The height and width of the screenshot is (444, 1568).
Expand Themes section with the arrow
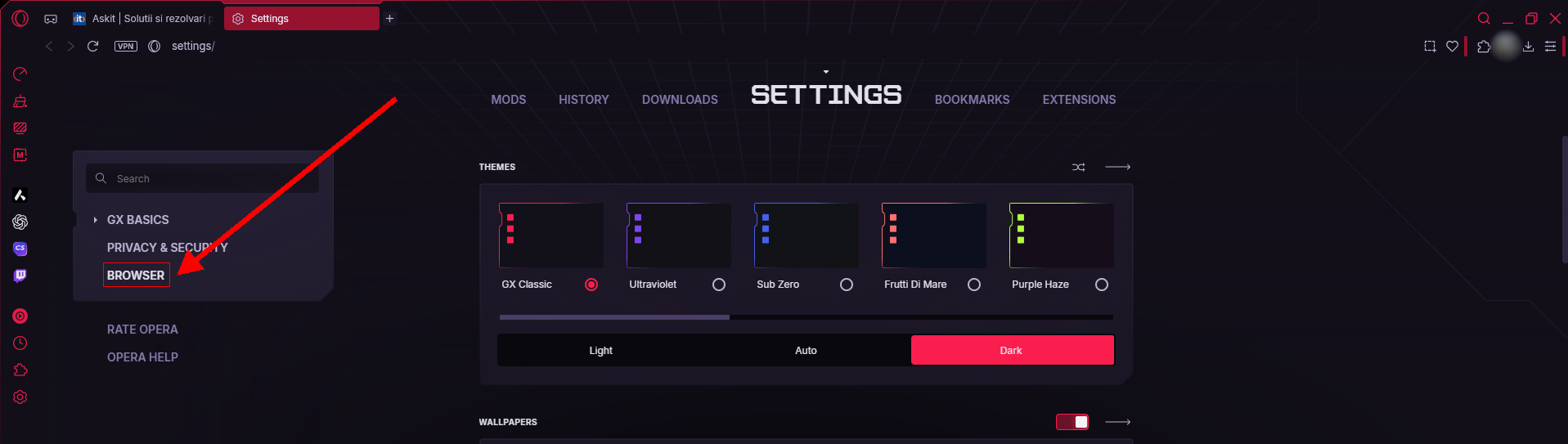1117,167
